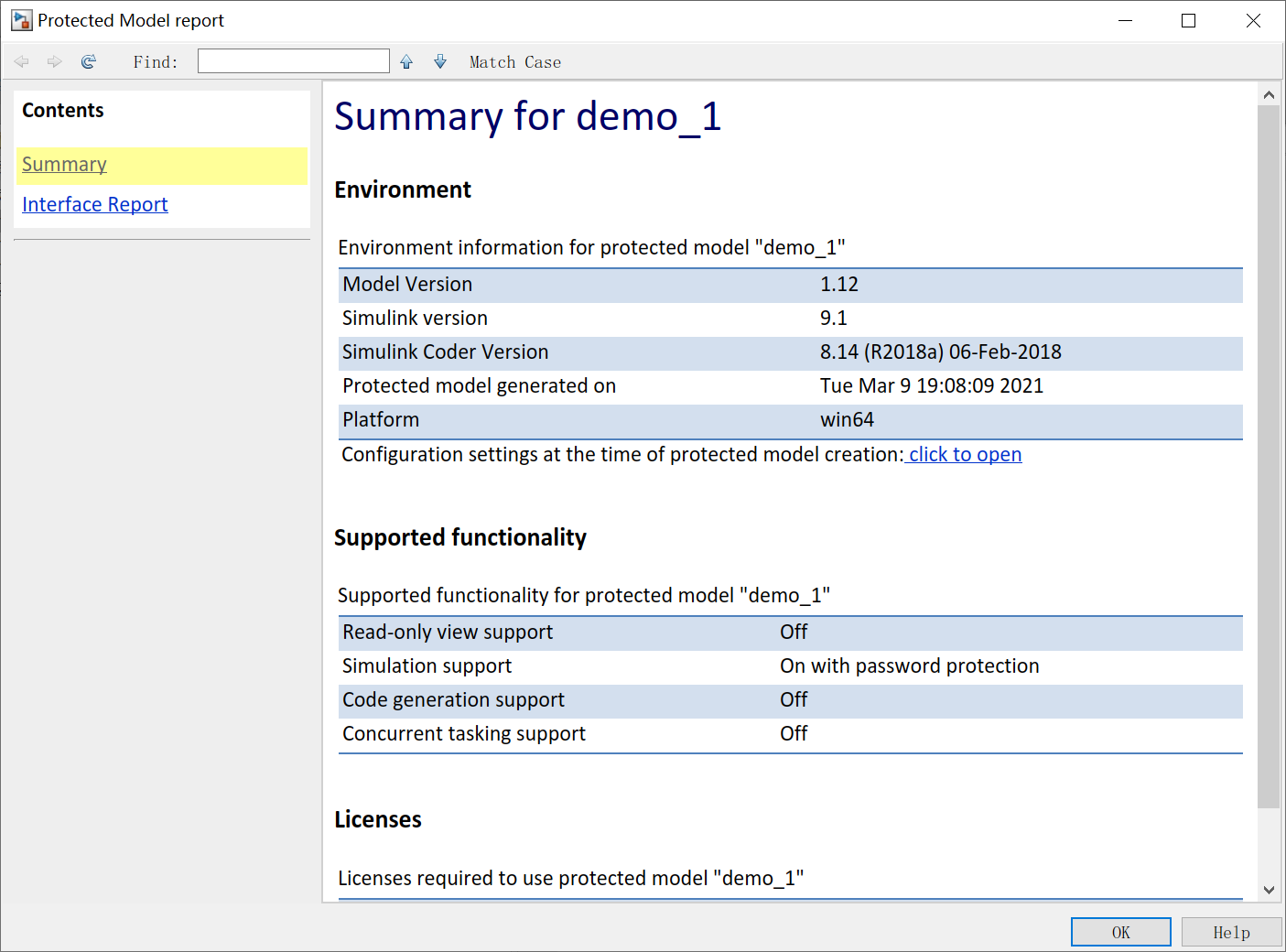This screenshot has height=952, width=1286.
Task: Refresh the protected model report
Action: (x=89, y=61)
